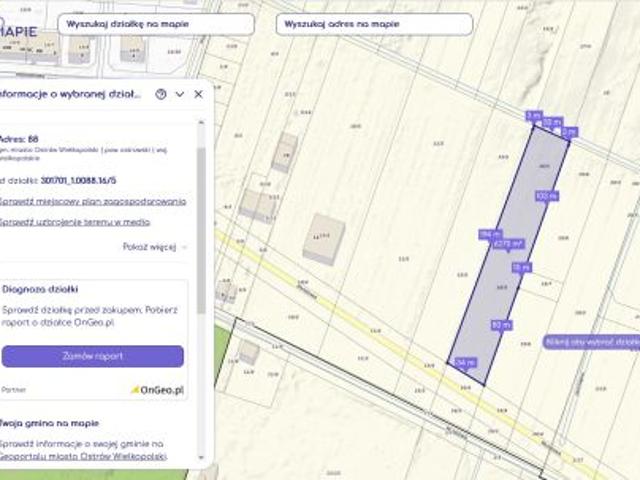
Task: Click the 'Zamów raport' button
Action: click(93, 356)
